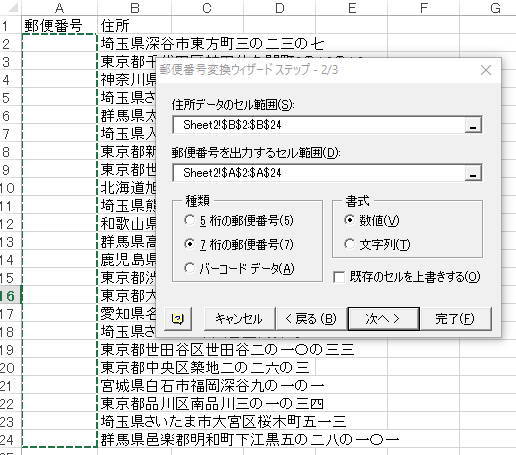The width and height of the screenshot is (516, 455).
Task: Select column A header
Action: point(59,7)
